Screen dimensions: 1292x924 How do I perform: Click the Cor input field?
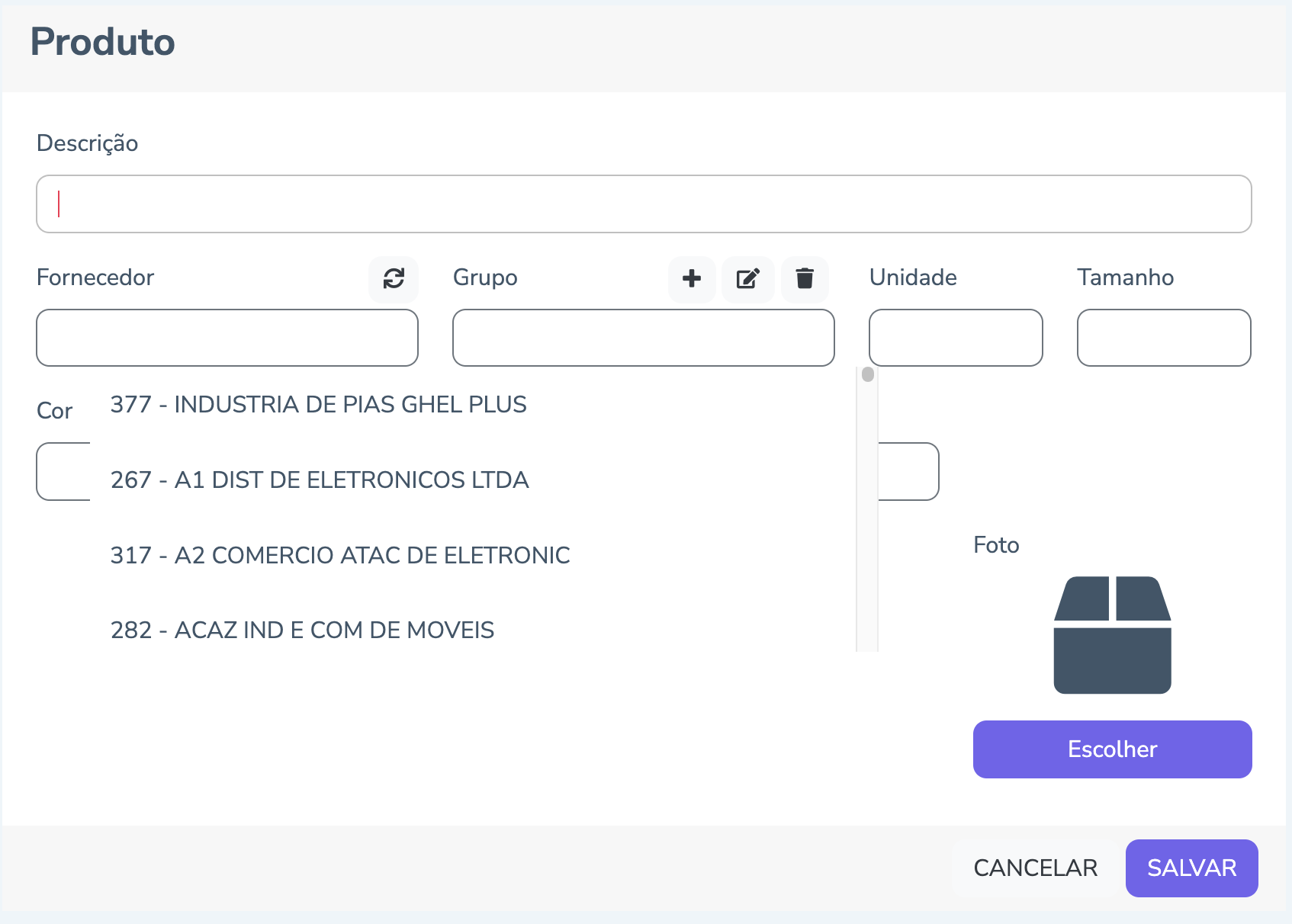[63, 471]
